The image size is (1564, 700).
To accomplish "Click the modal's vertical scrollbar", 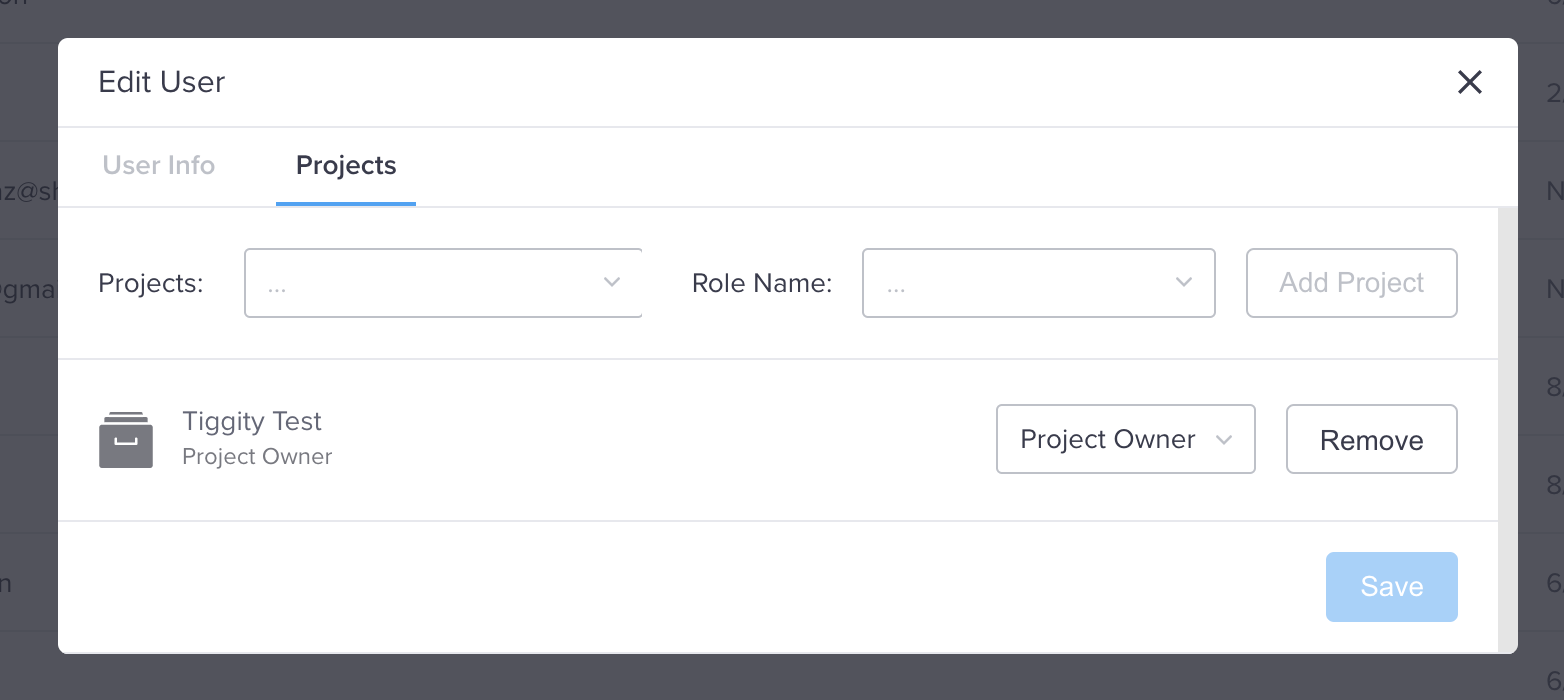I will [x=1507, y=430].
